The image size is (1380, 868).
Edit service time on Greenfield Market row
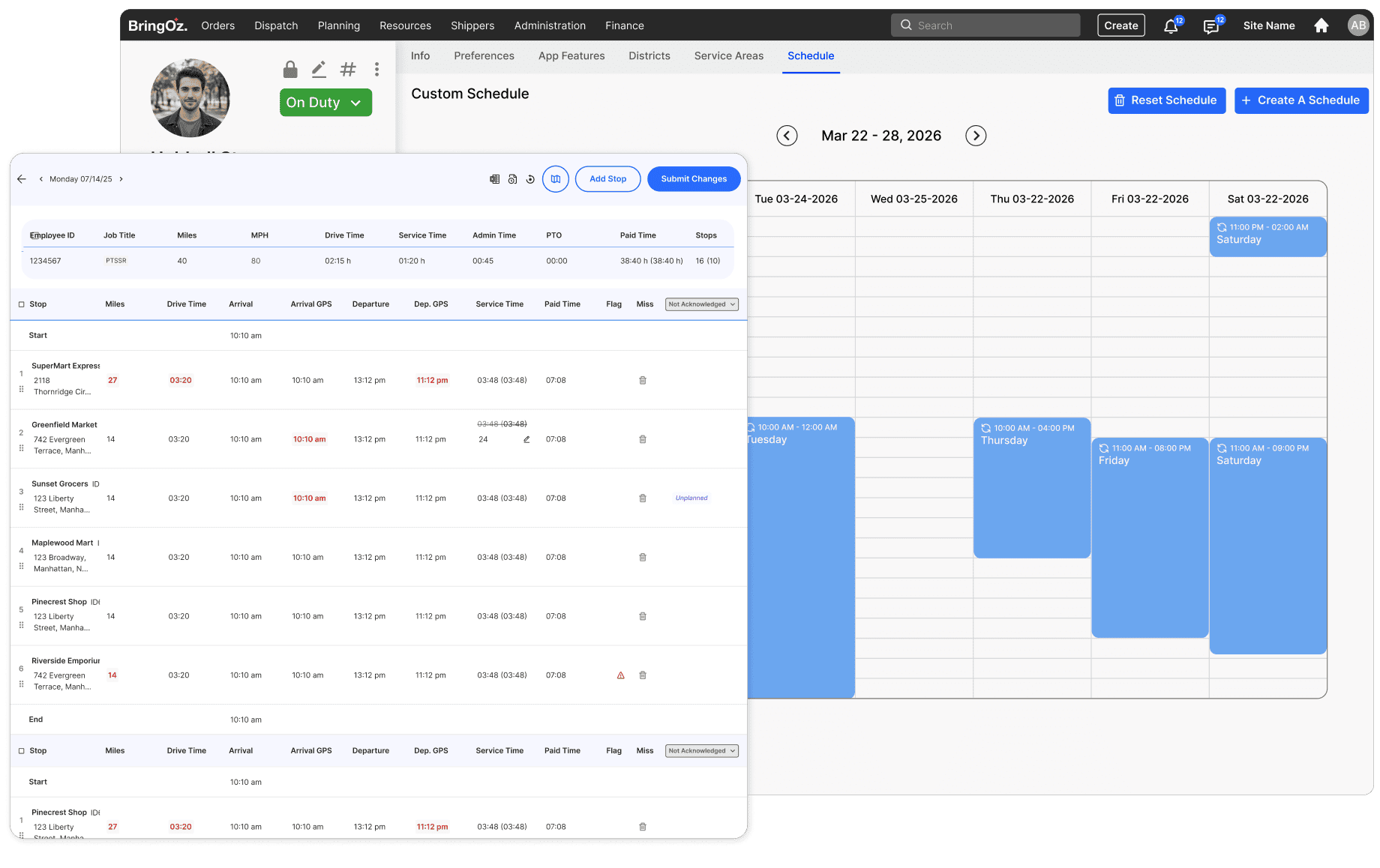pyautogui.click(x=526, y=440)
